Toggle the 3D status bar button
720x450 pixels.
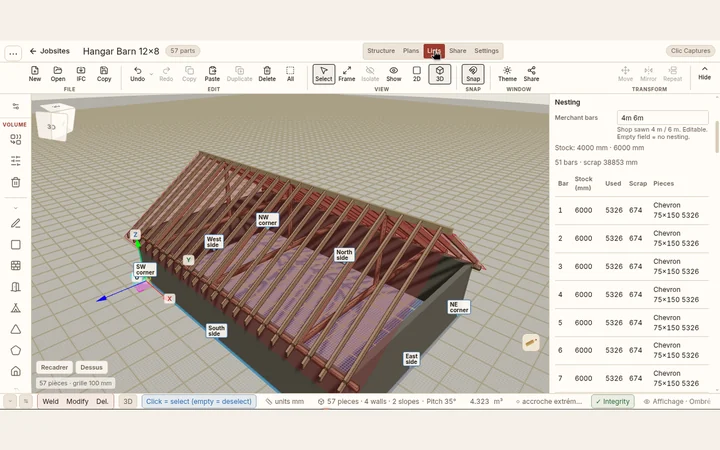pyautogui.click(x=128, y=401)
